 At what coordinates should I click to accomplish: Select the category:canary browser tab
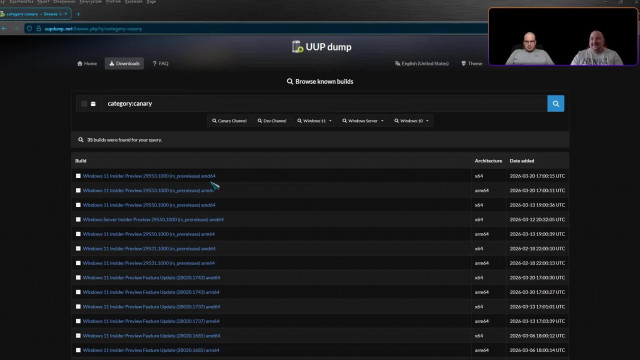click(35, 14)
